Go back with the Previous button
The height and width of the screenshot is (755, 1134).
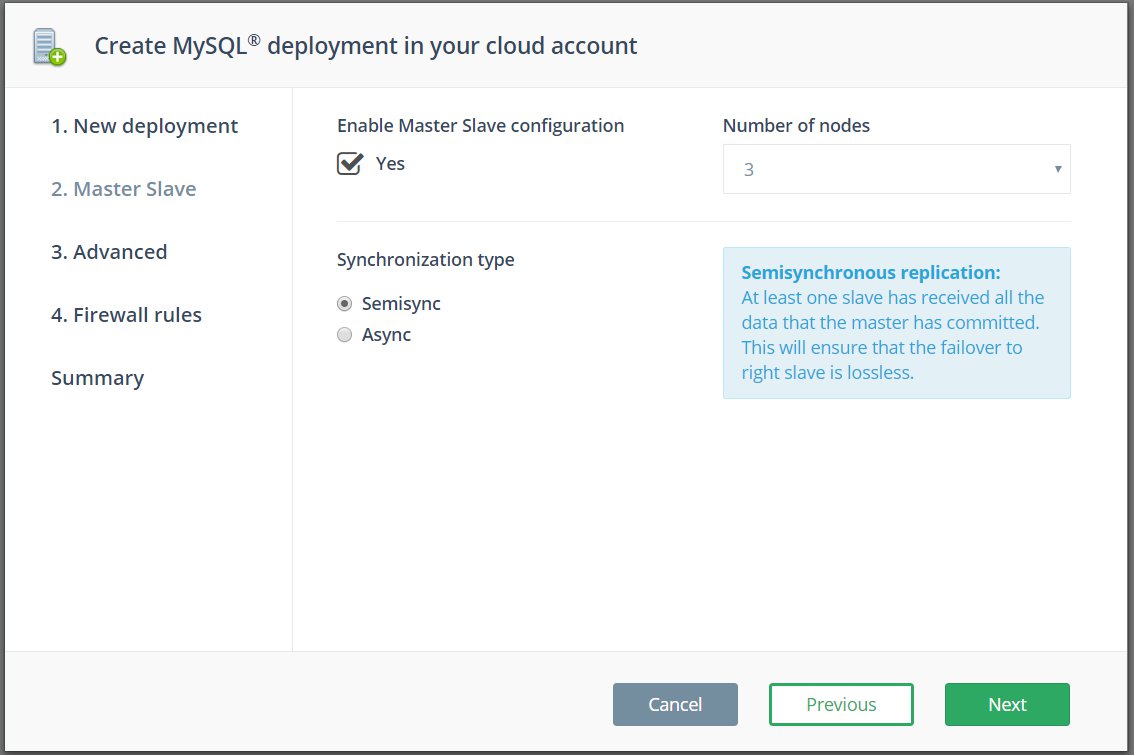(x=841, y=704)
